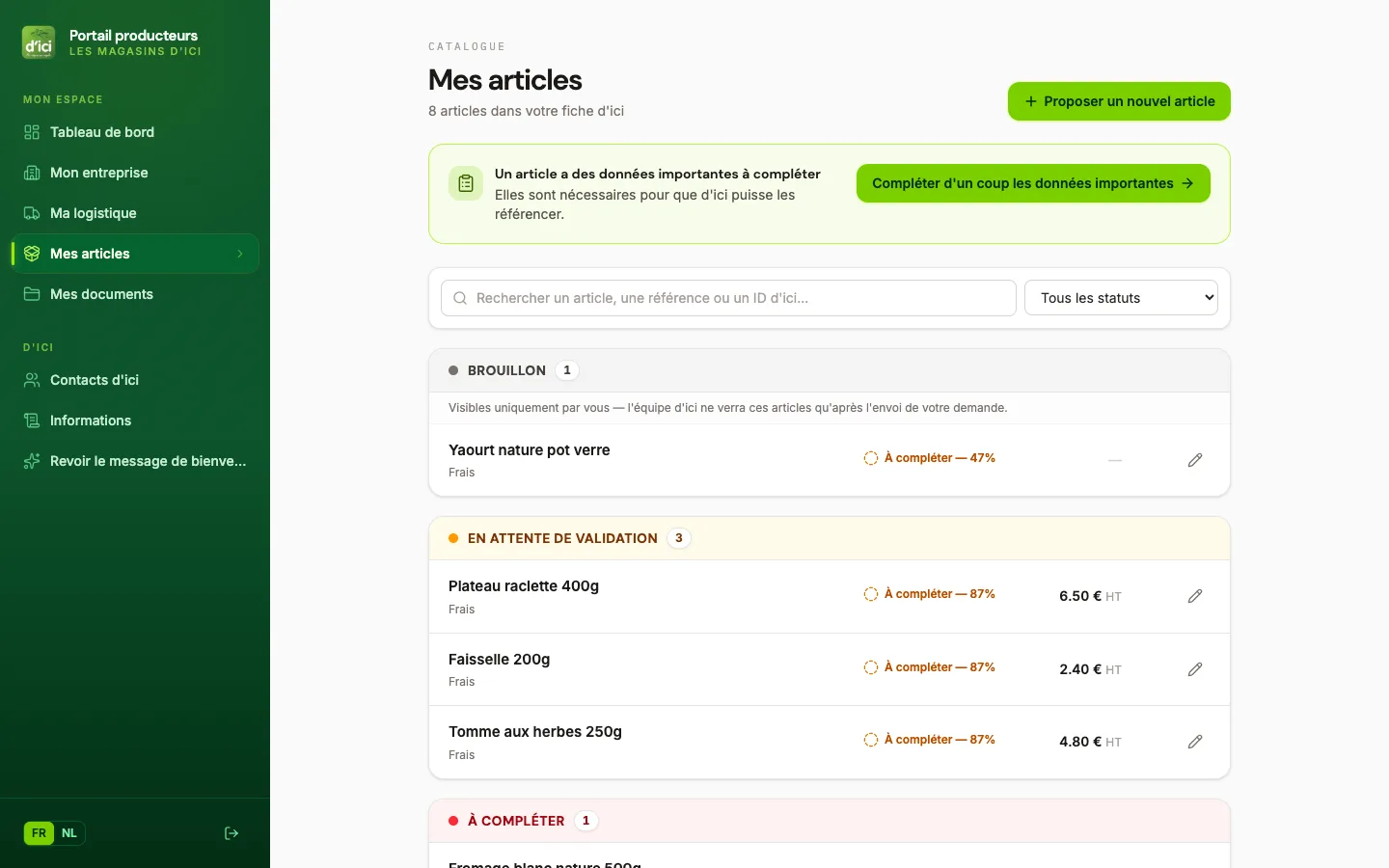Click Compléter d'un coup les données importantes

(x=1033, y=183)
